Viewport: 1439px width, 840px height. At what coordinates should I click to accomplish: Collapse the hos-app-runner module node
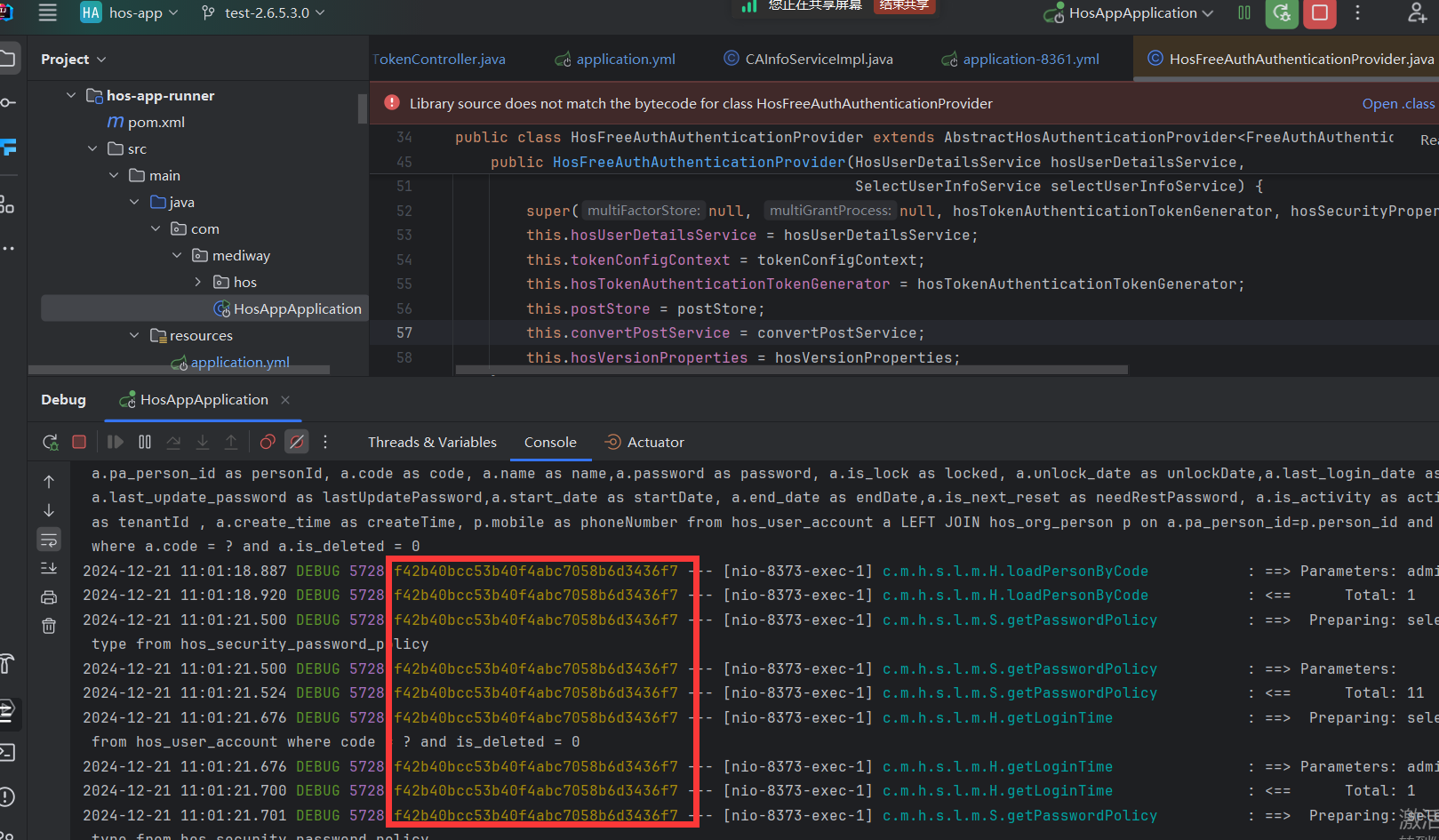(71, 95)
